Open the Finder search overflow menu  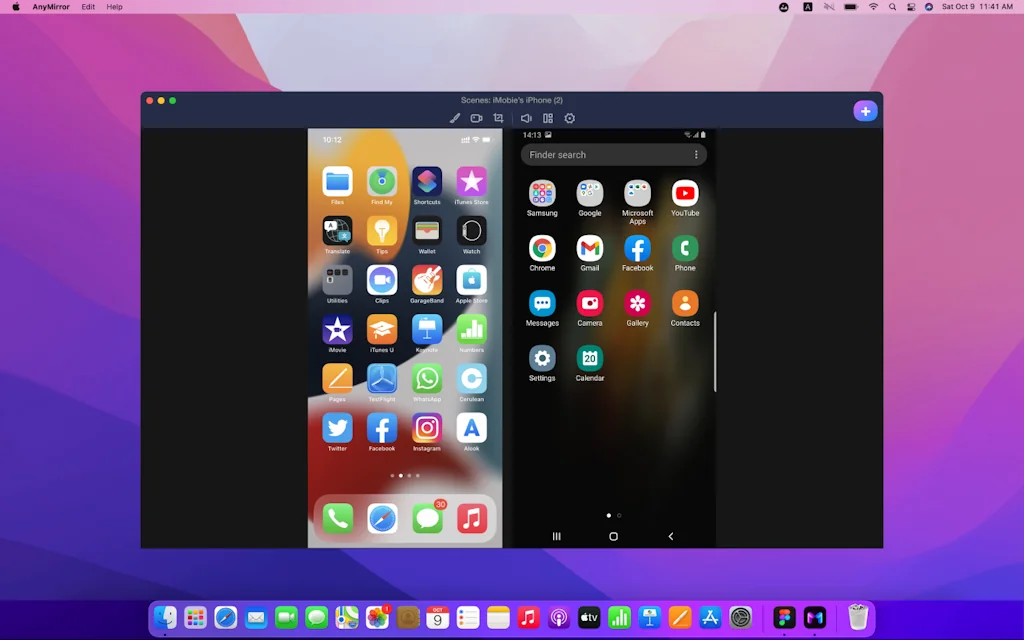pos(697,154)
